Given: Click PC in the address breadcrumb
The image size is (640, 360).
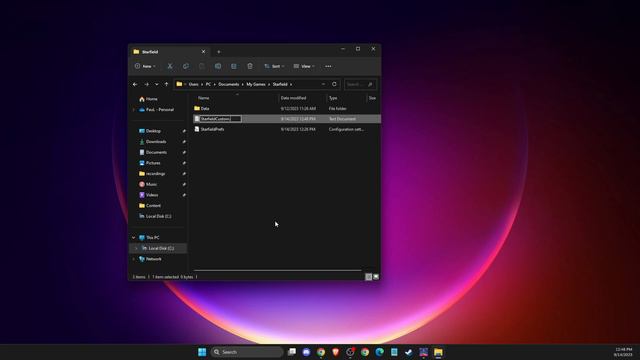Looking at the screenshot, I should pyautogui.click(x=208, y=84).
